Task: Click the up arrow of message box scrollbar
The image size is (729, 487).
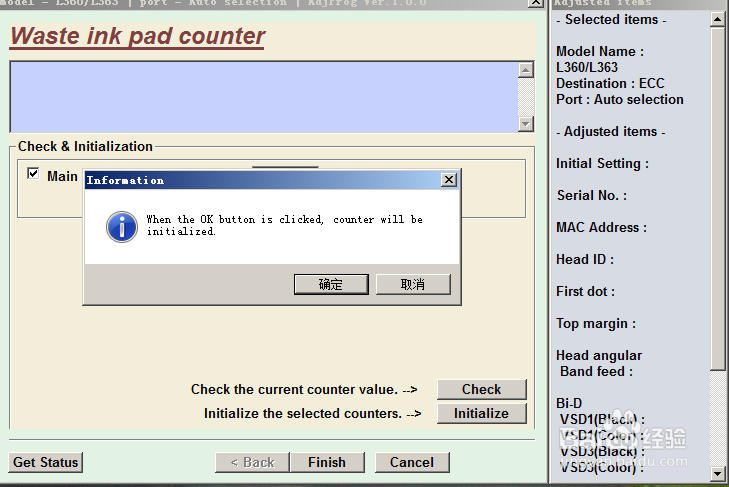Action: 526,70
